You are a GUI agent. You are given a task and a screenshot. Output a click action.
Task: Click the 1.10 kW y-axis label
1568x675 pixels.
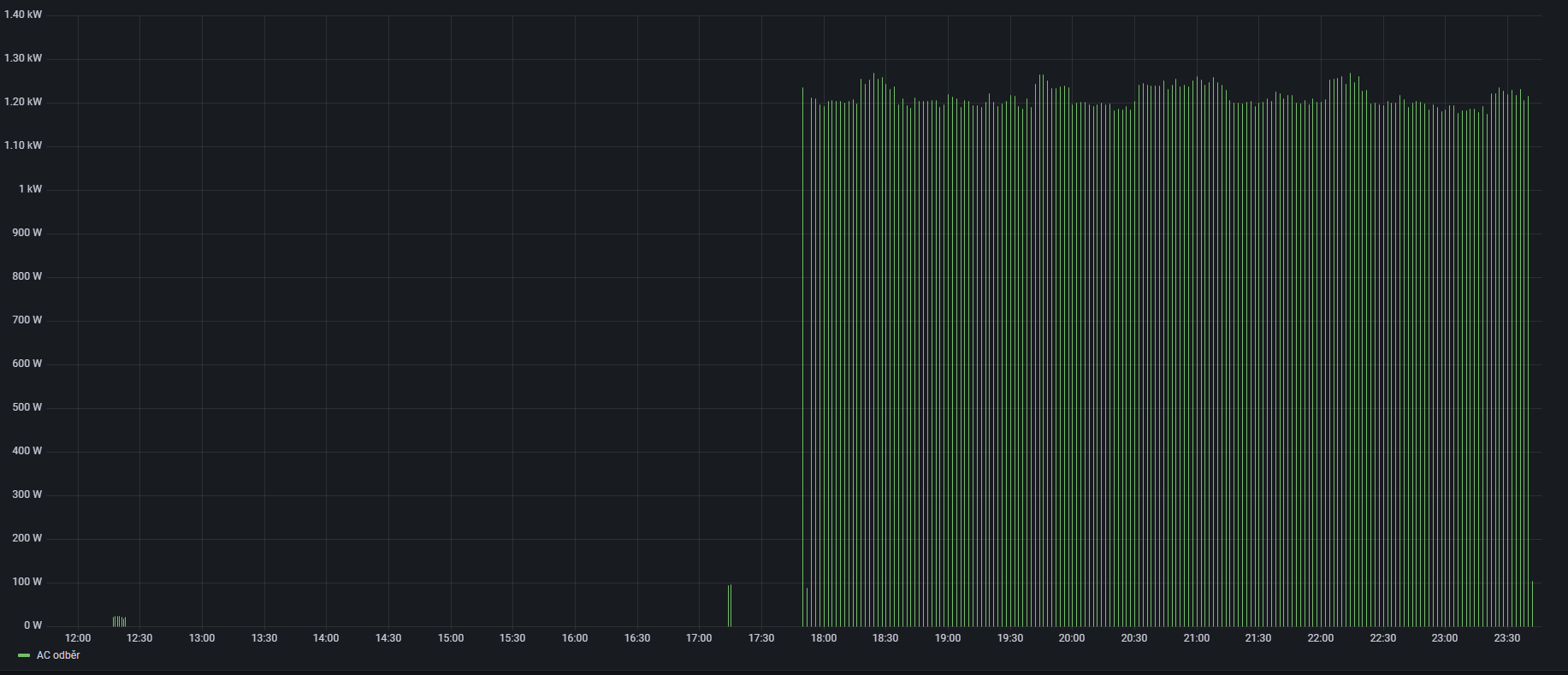click(23, 146)
